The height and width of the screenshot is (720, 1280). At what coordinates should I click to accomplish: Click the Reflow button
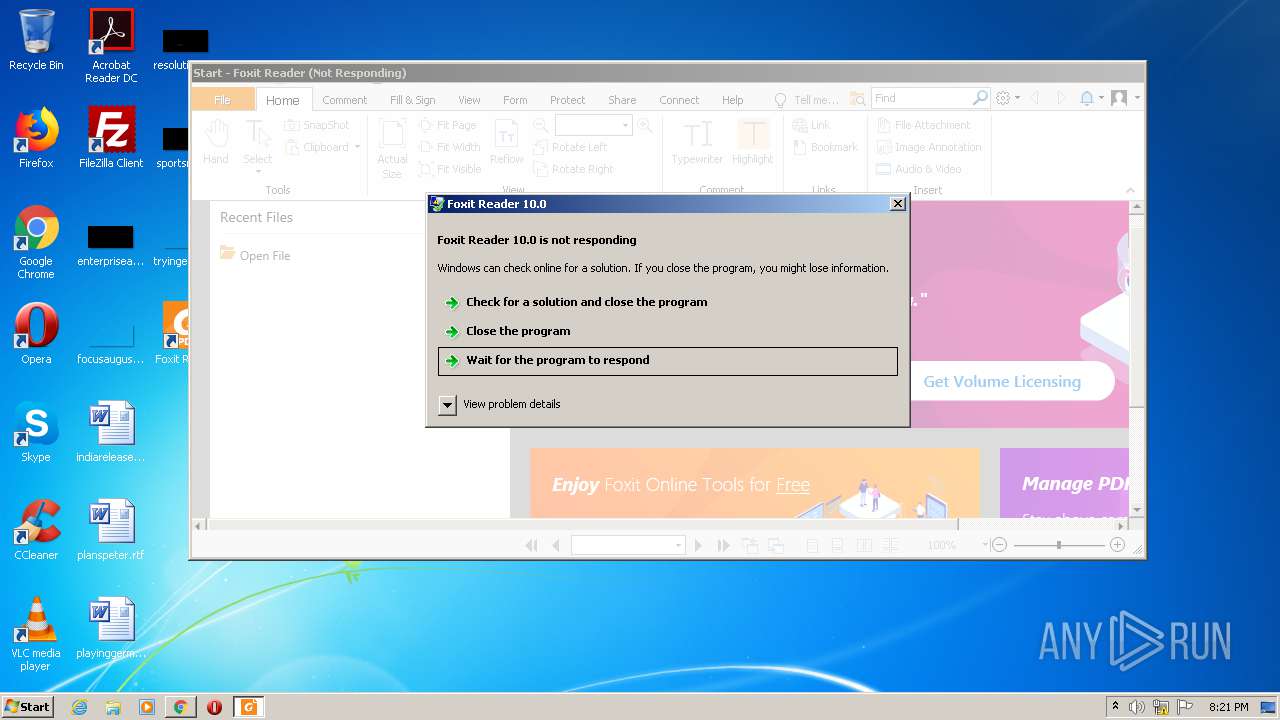507,142
